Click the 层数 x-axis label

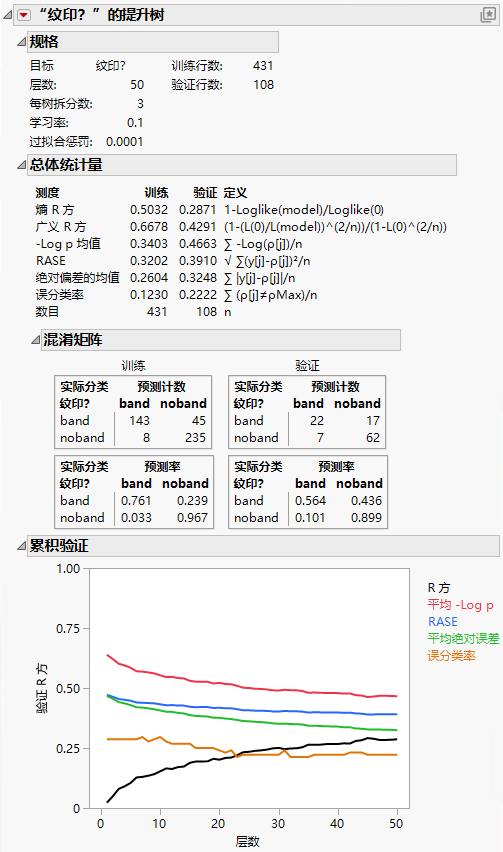(247, 841)
